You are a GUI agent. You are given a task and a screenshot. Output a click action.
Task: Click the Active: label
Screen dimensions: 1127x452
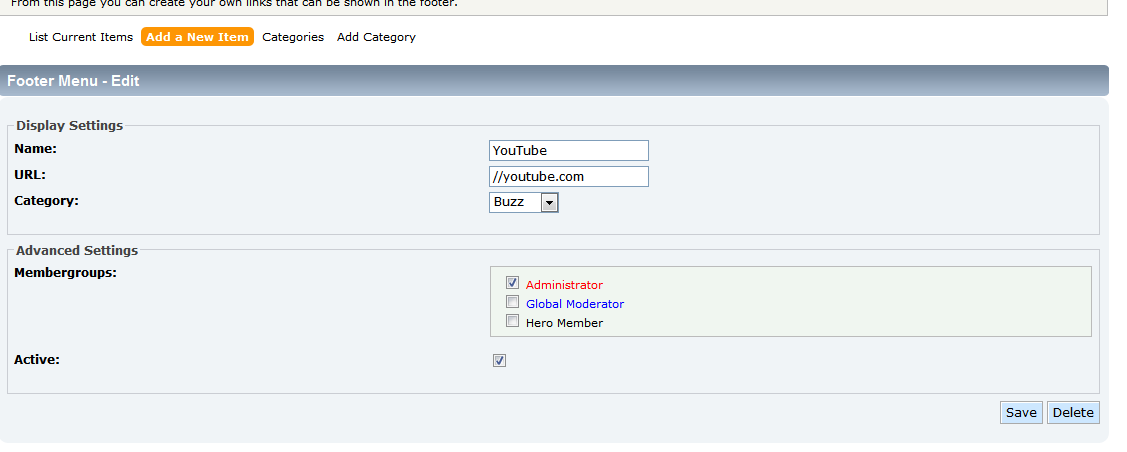tap(37, 360)
